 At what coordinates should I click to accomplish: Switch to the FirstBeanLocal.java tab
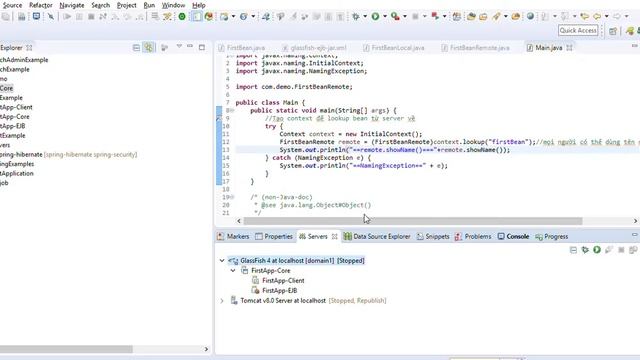[394, 48]
